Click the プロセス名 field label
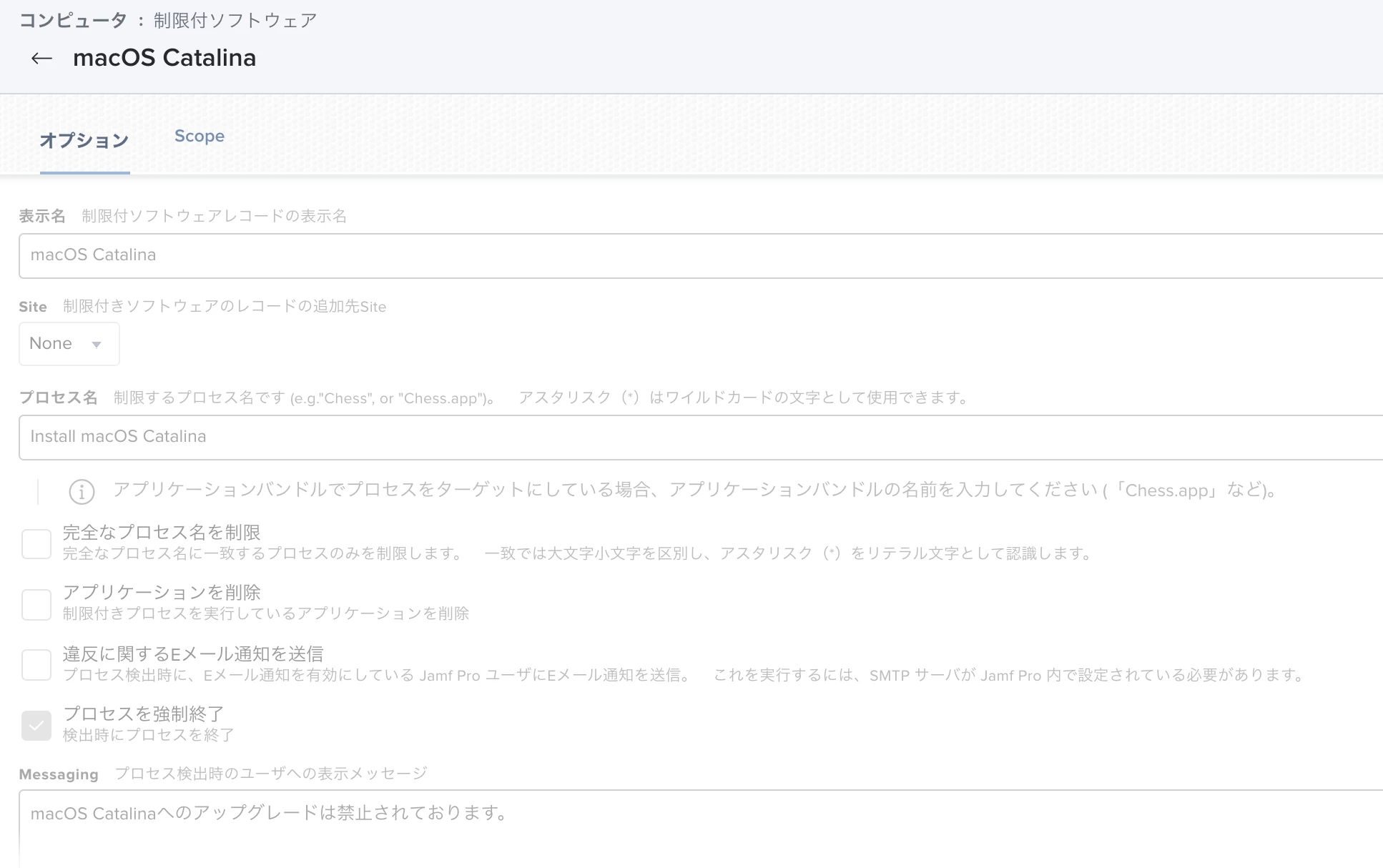The image size is (1383, 868). 58,398
